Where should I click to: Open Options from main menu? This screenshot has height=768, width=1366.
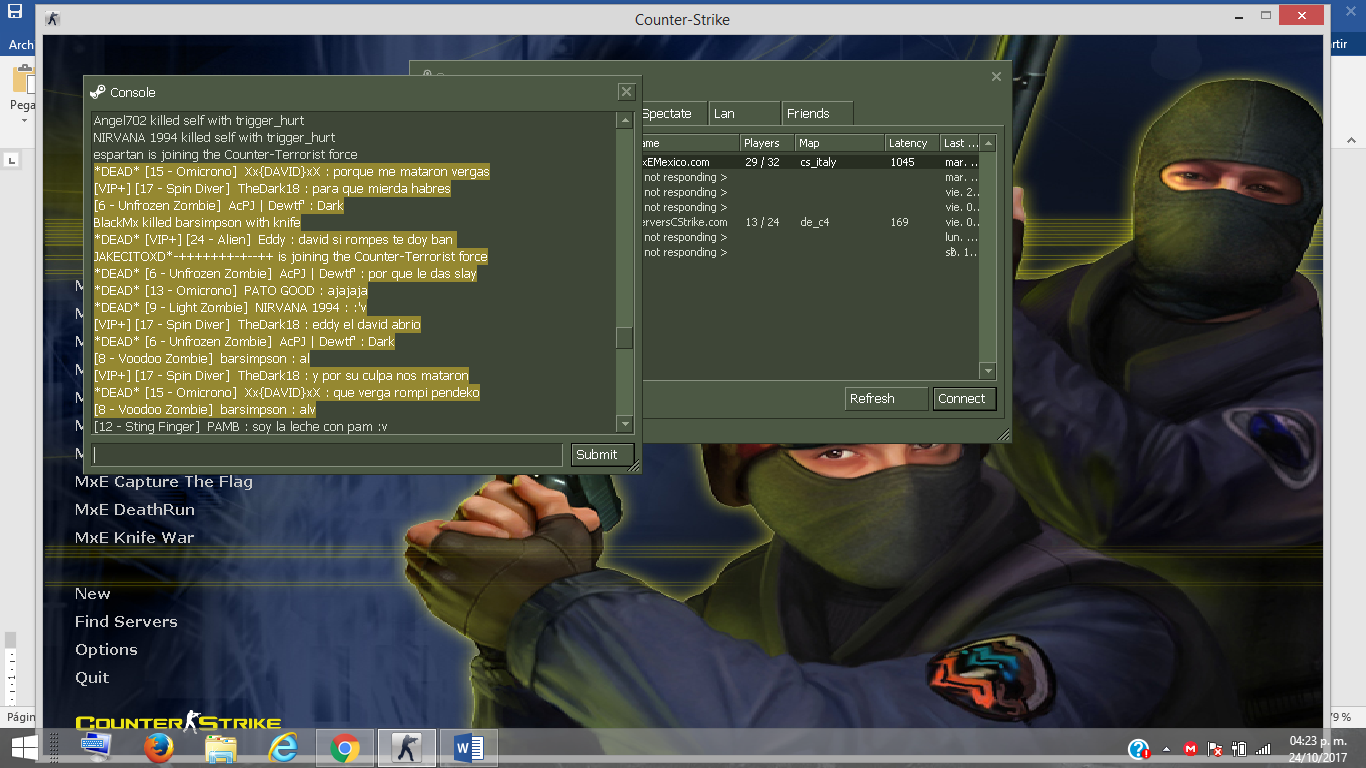[x=106, y=650]
